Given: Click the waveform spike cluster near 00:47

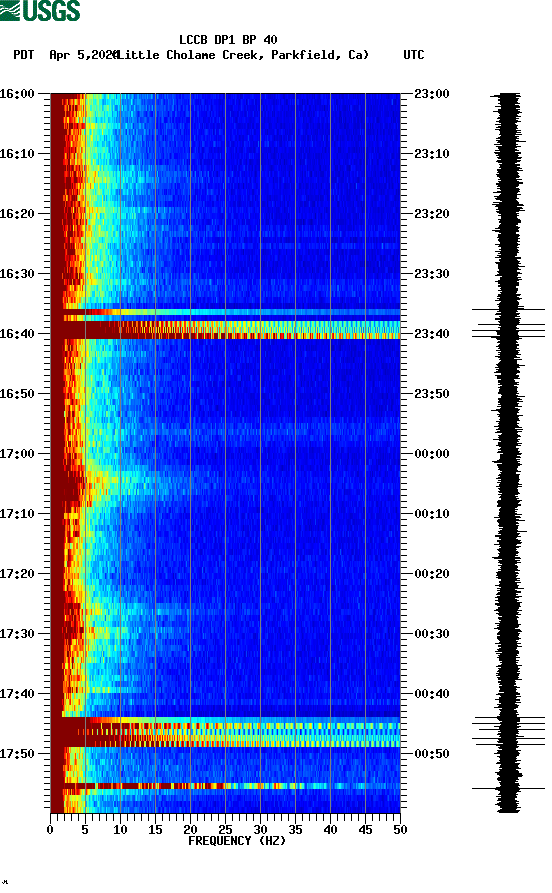Looking at the screenshot, I should pyautogui.click(x=508, y=731).
